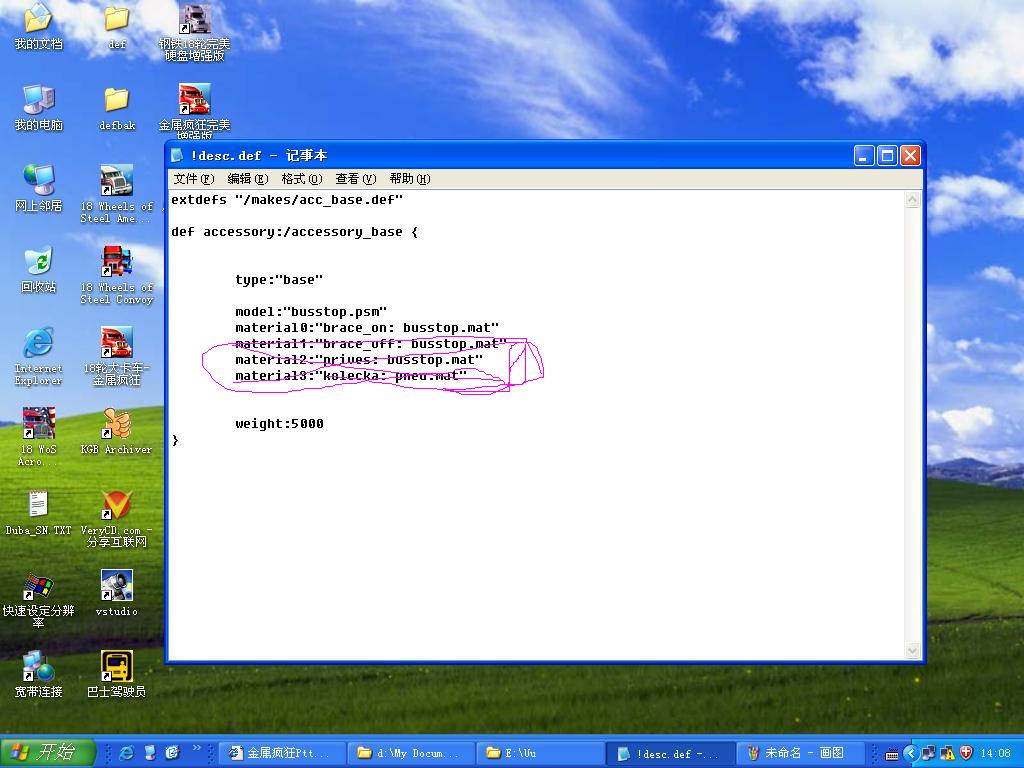
Task: Switch to the E:\Uu taskbar folder window
Action: tap(540, 753)
